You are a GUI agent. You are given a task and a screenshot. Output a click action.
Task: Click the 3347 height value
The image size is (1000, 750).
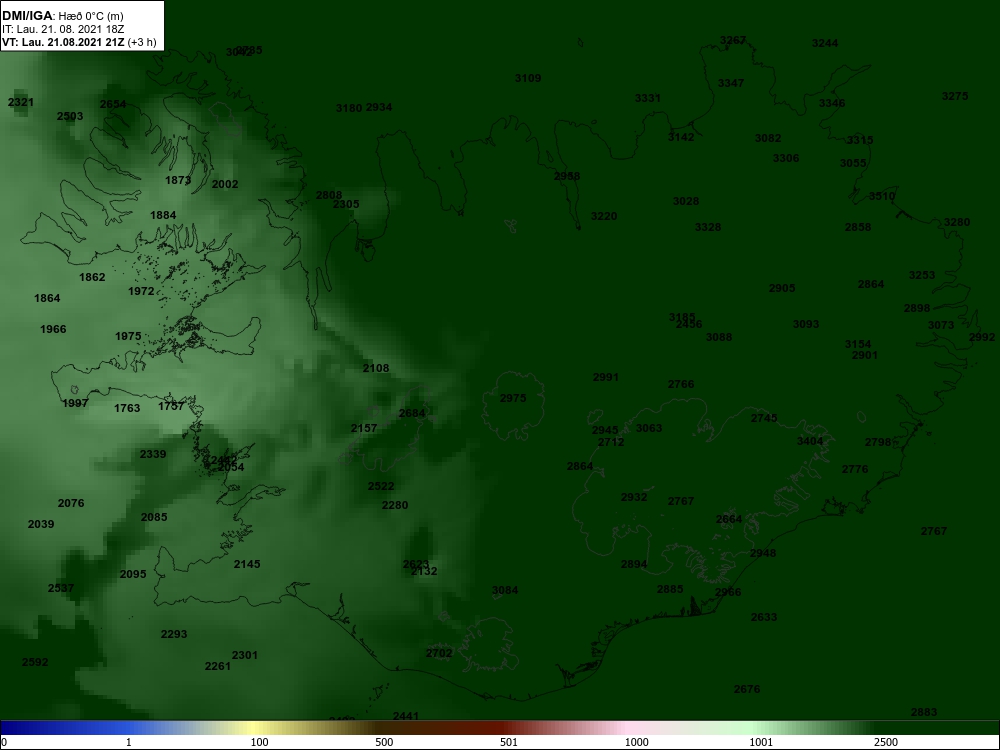tap(731, 84)
